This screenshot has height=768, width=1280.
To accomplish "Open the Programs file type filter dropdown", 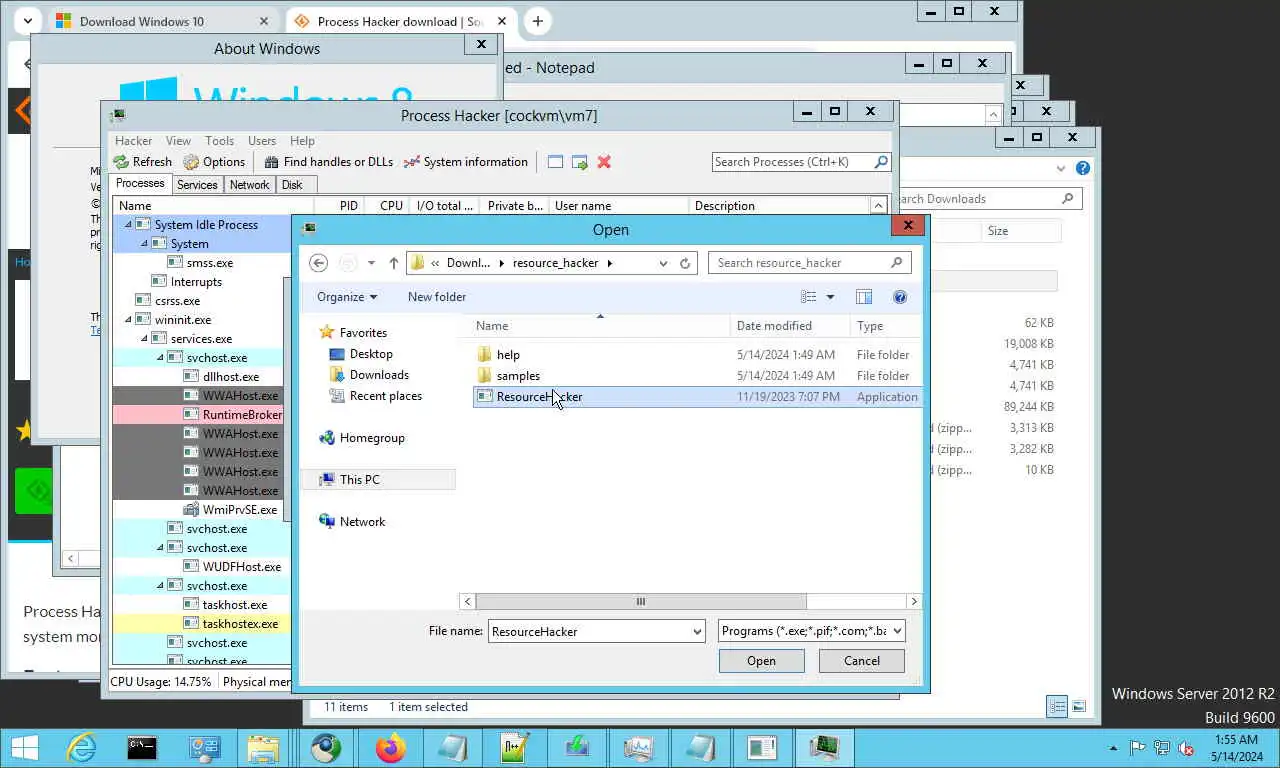I will 897,631.
